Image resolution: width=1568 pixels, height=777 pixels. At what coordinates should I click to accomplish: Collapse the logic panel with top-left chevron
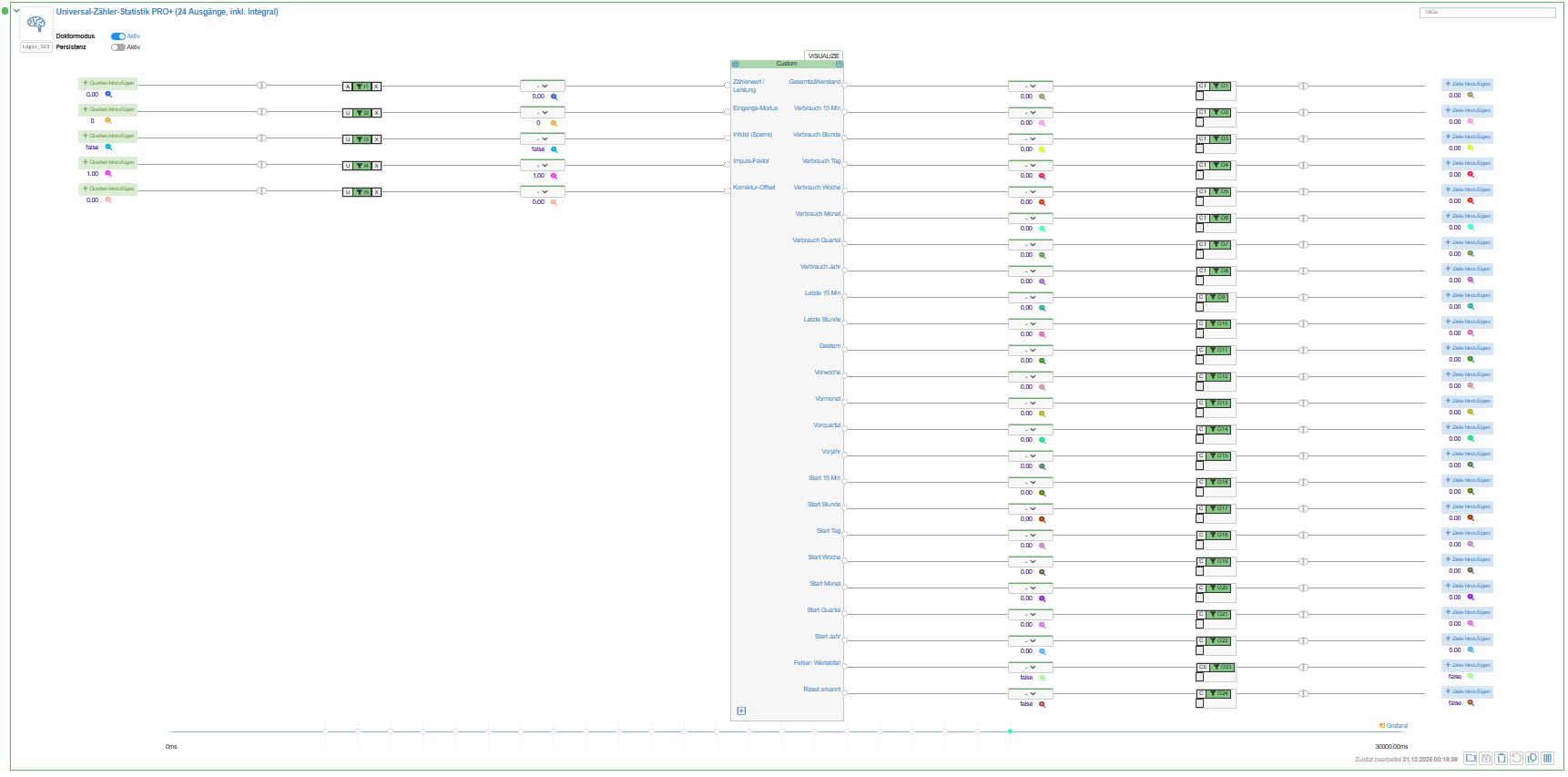pos(16,11)
